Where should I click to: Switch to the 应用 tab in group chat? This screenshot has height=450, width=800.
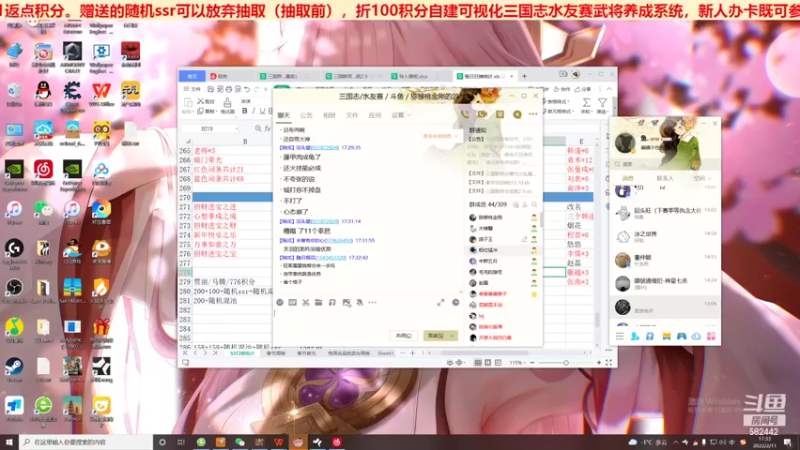coord(375,115)
